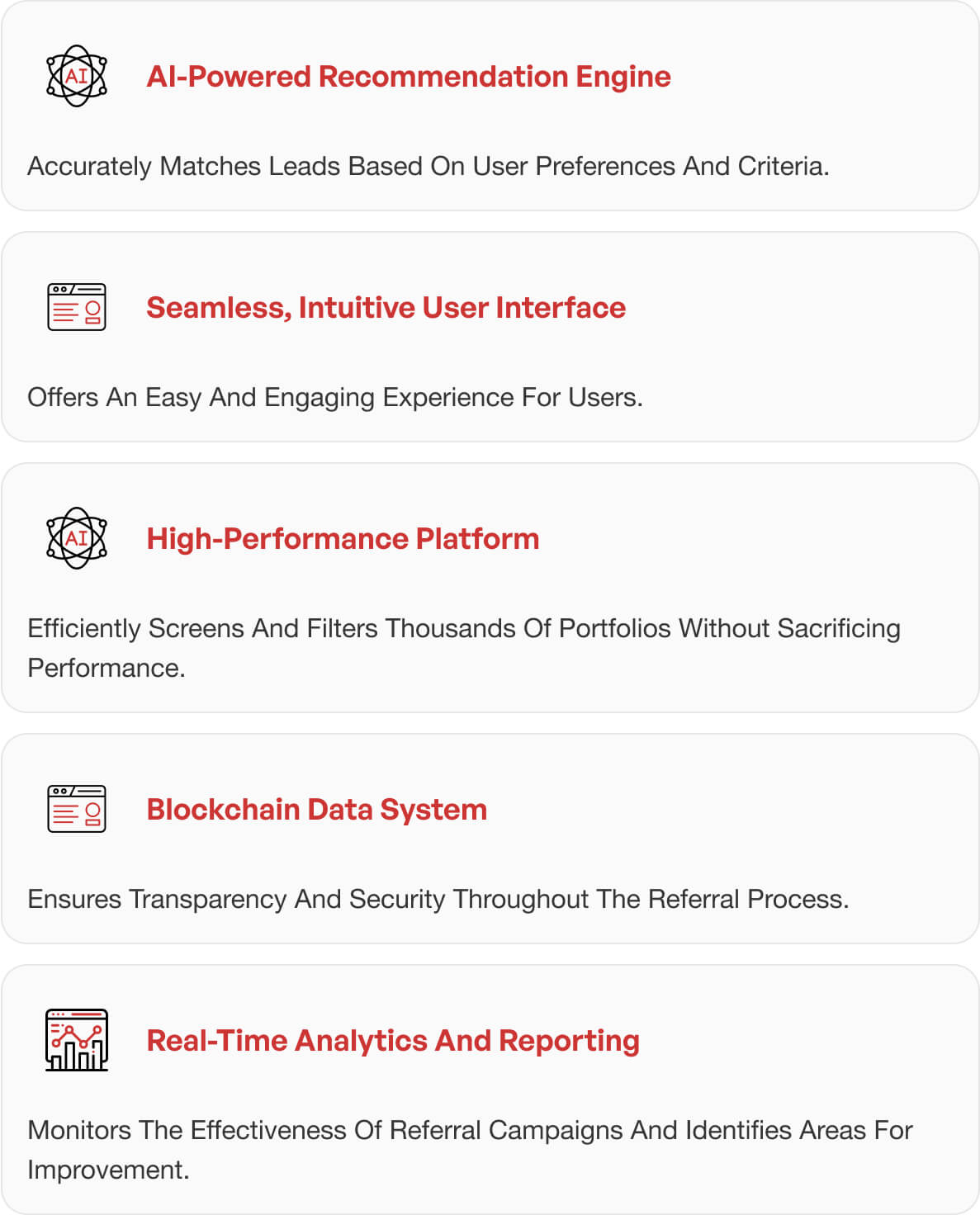The image size is (980, 1215).
Task: Open the analytics chart icon near Real-Time Analytics
Action: (x=77, y=1040)
